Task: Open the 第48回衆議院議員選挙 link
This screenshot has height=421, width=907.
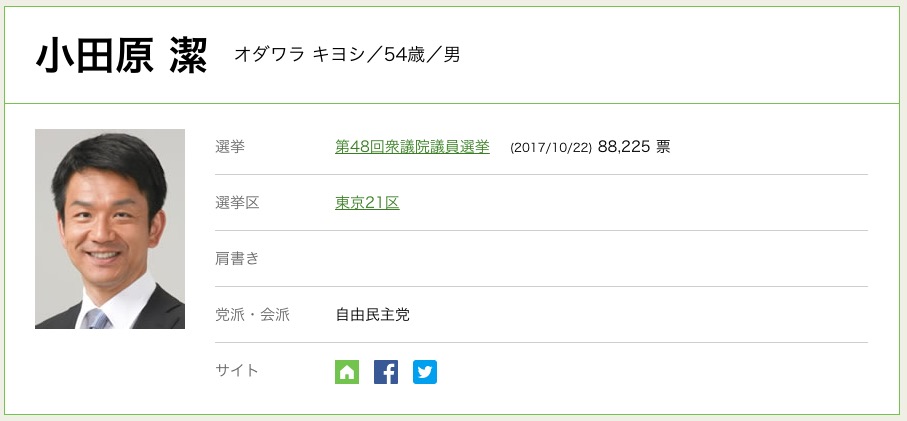Action: 412,147
